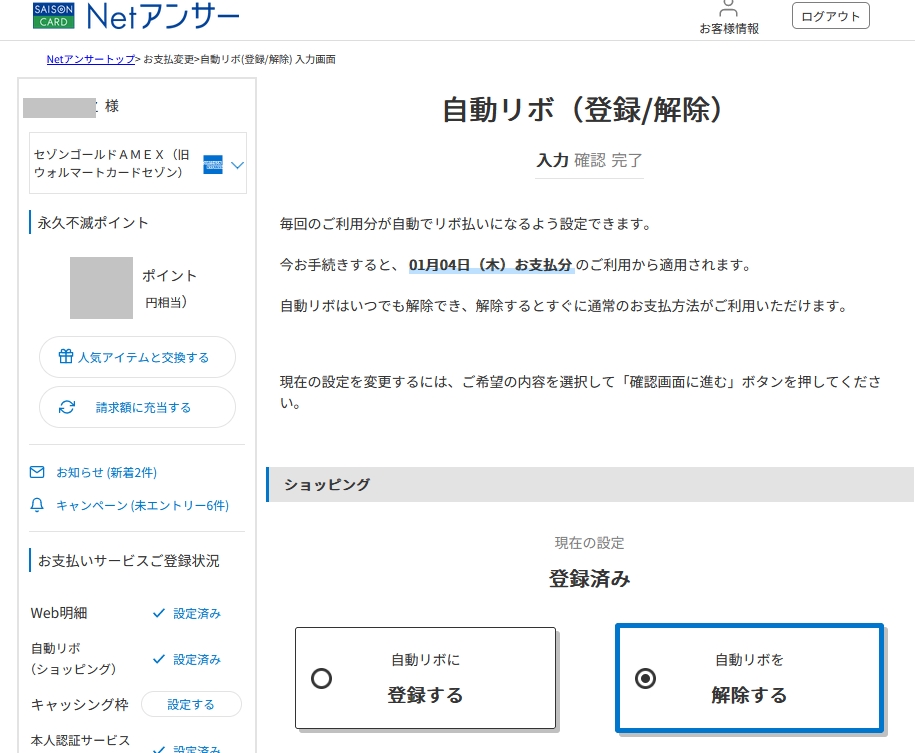The width and height of the screenshot is (915, 753).
Task: Click 人気アイテムと交換する button
Action: [x=137, y=357]
